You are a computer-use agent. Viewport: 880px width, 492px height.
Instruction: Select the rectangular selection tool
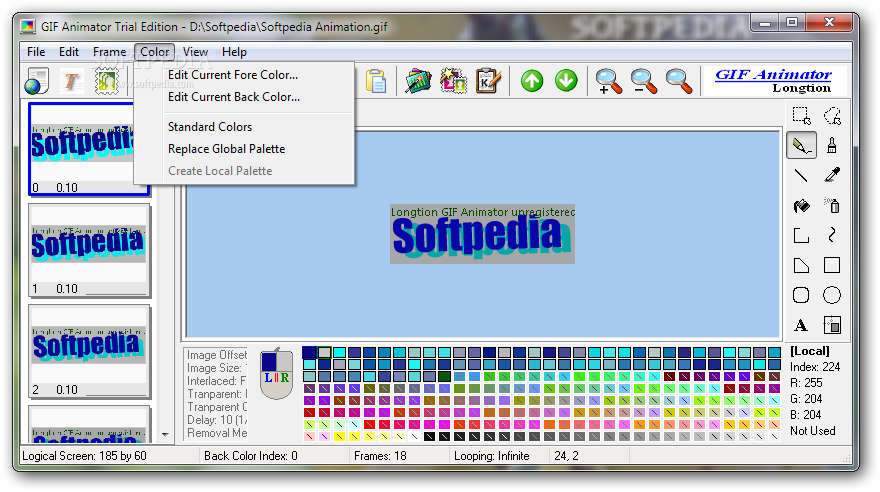pos(801,116)
